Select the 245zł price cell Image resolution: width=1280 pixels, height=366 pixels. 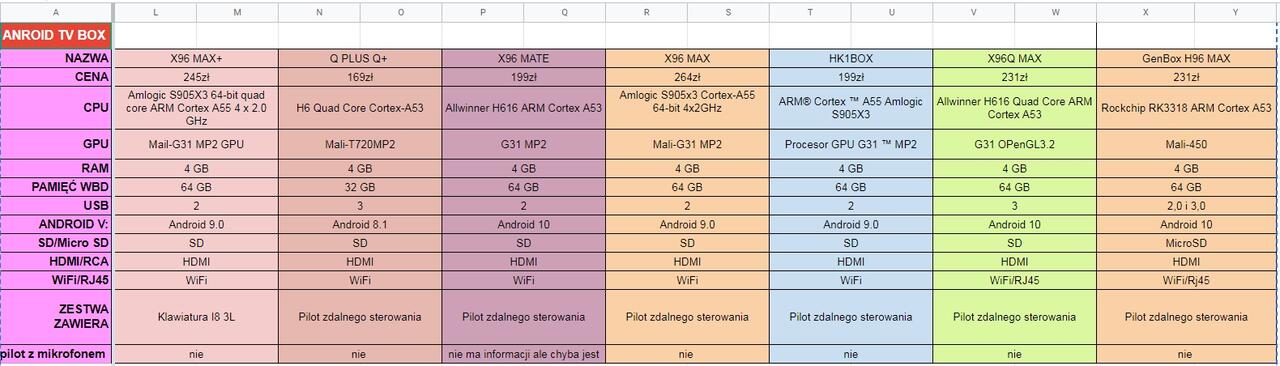pyautogui.click(x=196, y=77)
